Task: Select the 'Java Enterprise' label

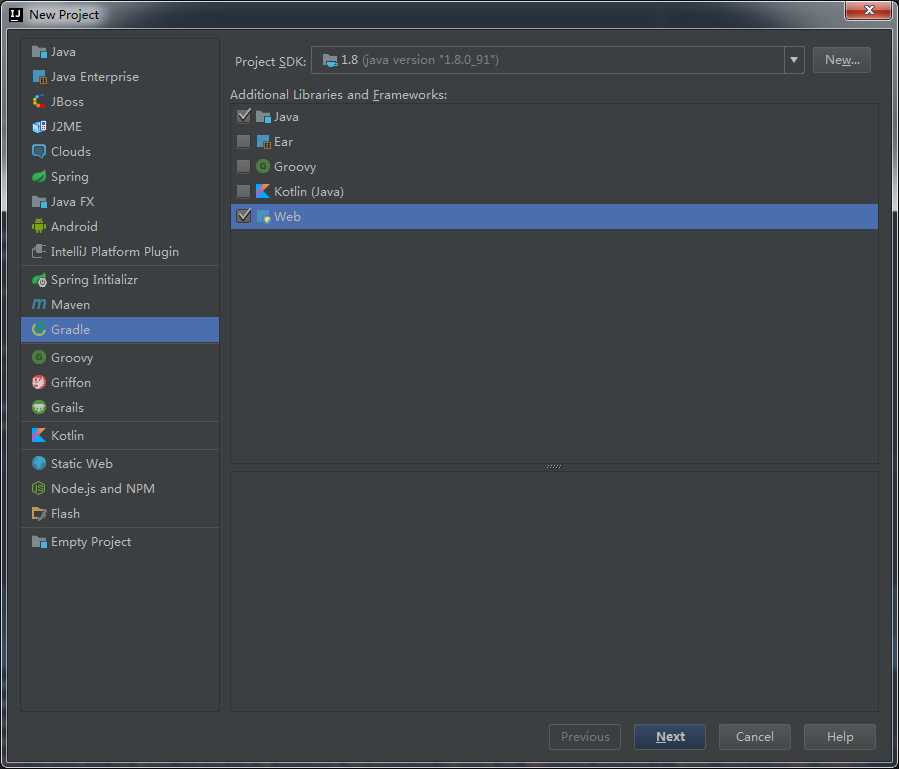Action: (x=95, y=77)
